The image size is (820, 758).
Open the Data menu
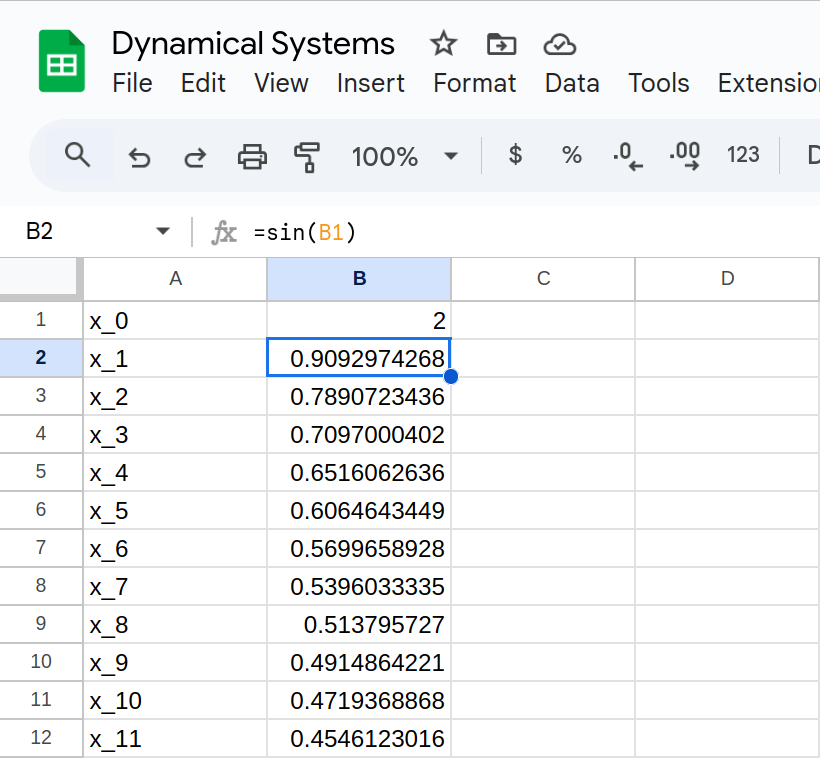572,83
